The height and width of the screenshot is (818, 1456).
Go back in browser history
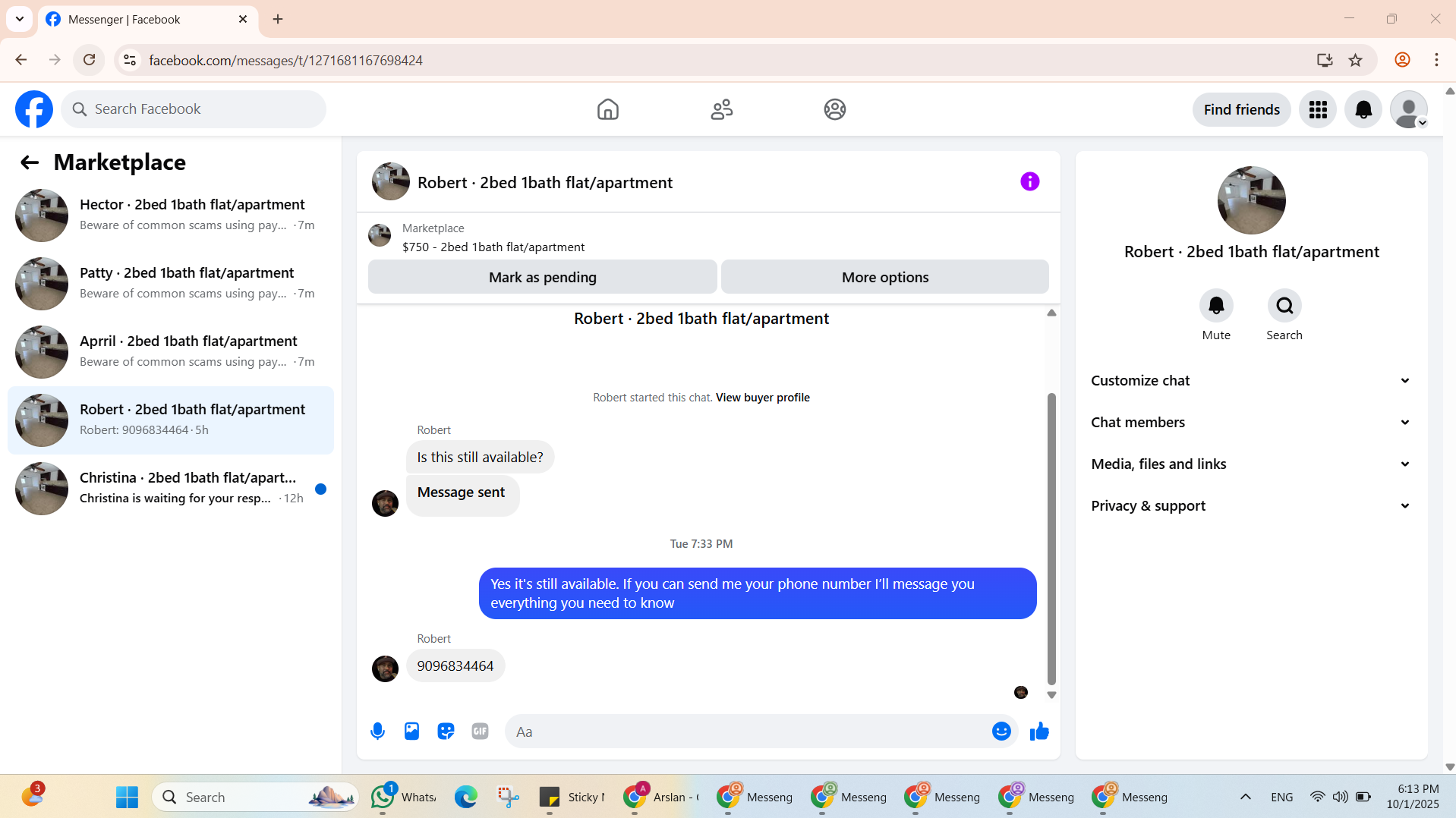coord(21,60)
